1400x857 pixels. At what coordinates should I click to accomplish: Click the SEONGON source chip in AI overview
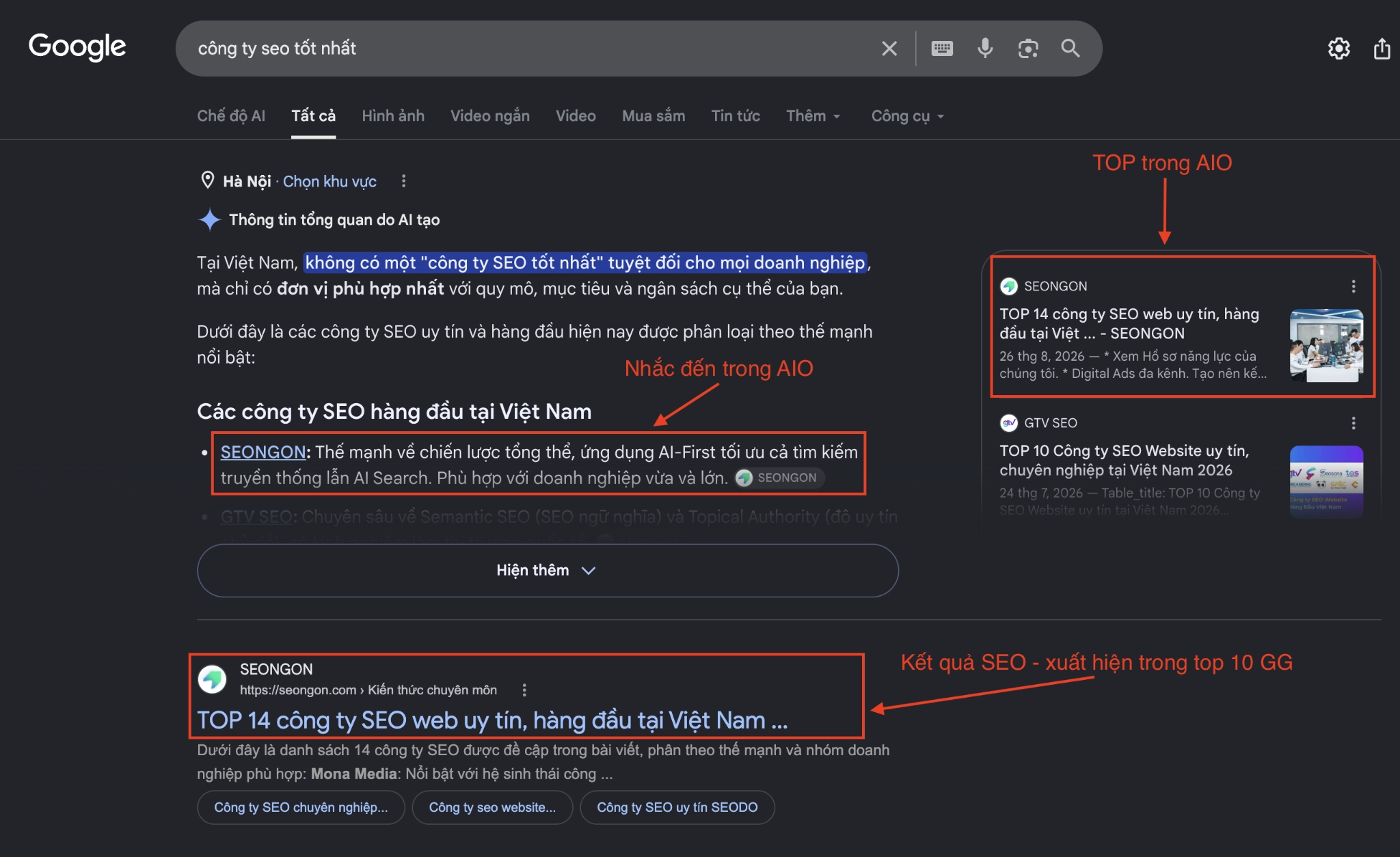coord(779,478)
